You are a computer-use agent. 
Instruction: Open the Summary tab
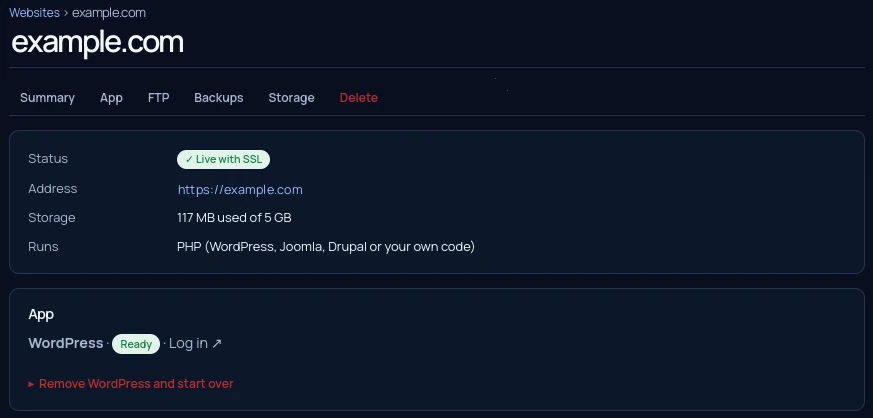coord(47,97)
